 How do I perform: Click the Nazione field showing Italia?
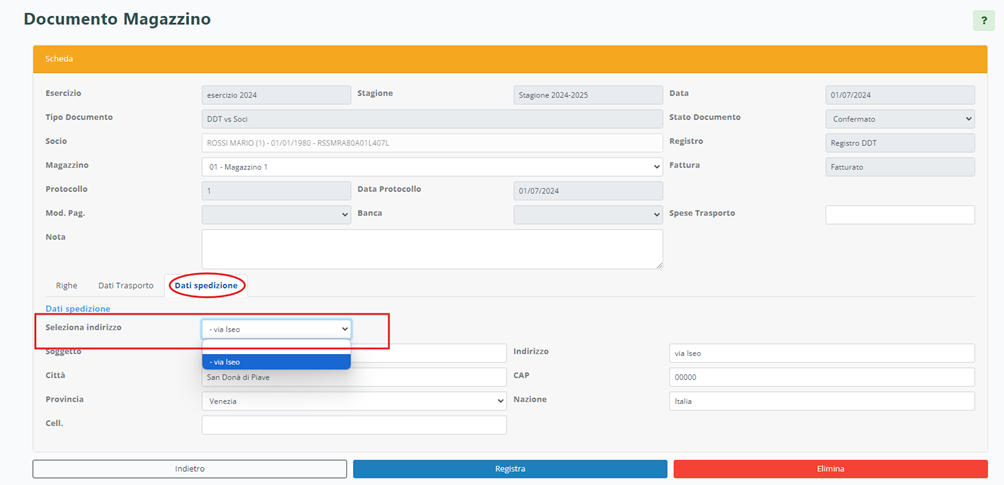(821, 401)
